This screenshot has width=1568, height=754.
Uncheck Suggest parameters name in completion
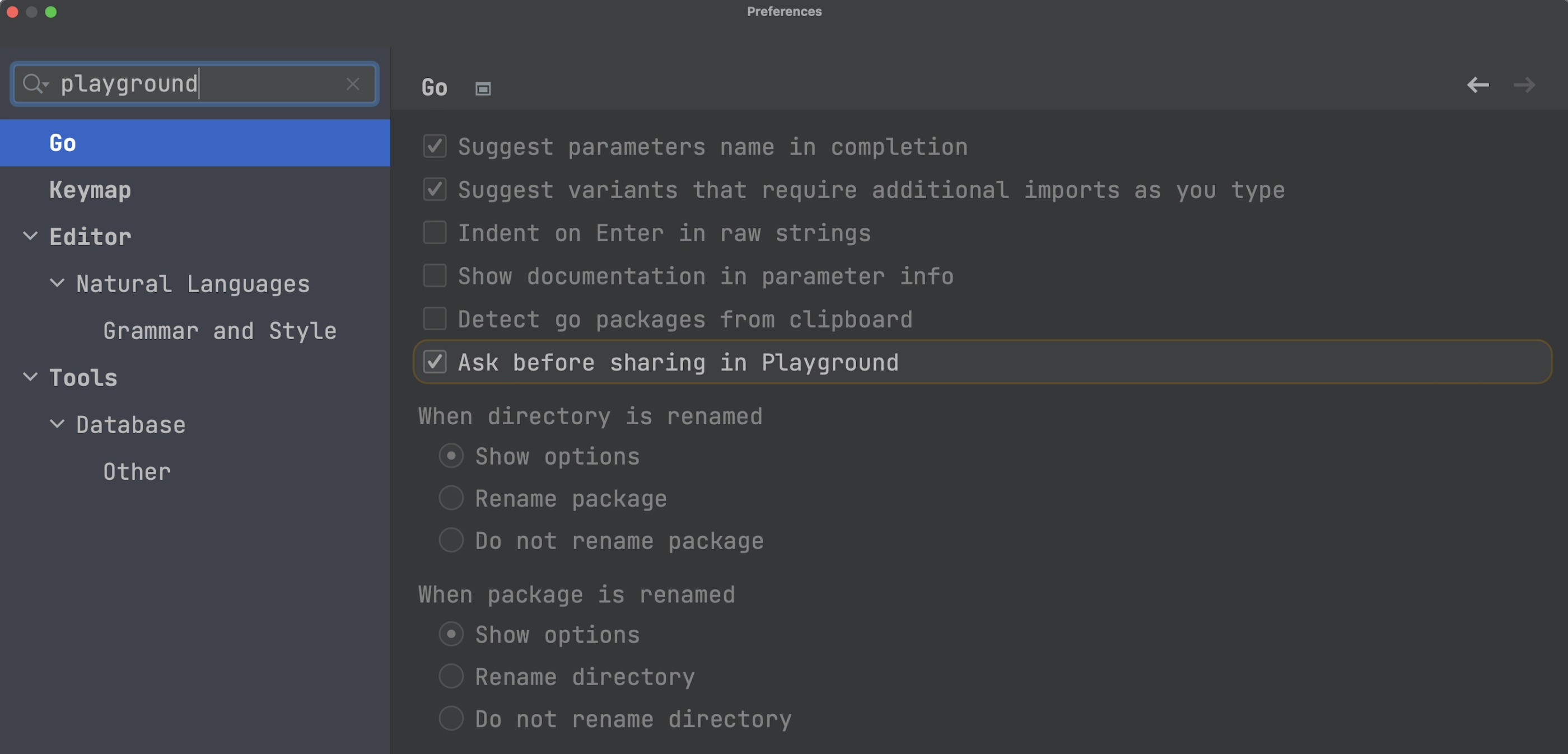pos(435,146)
